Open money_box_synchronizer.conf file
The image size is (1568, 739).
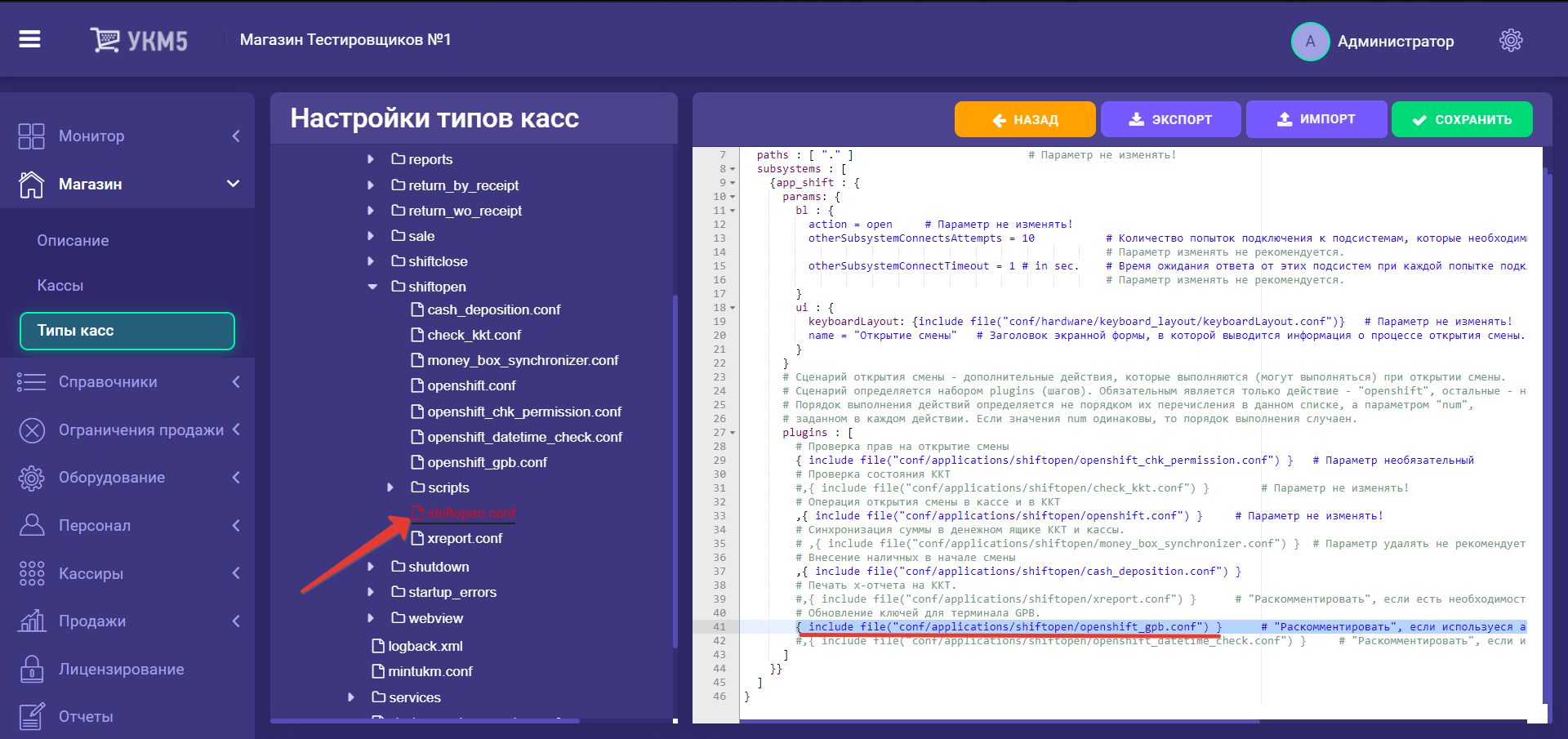(523, 360)
